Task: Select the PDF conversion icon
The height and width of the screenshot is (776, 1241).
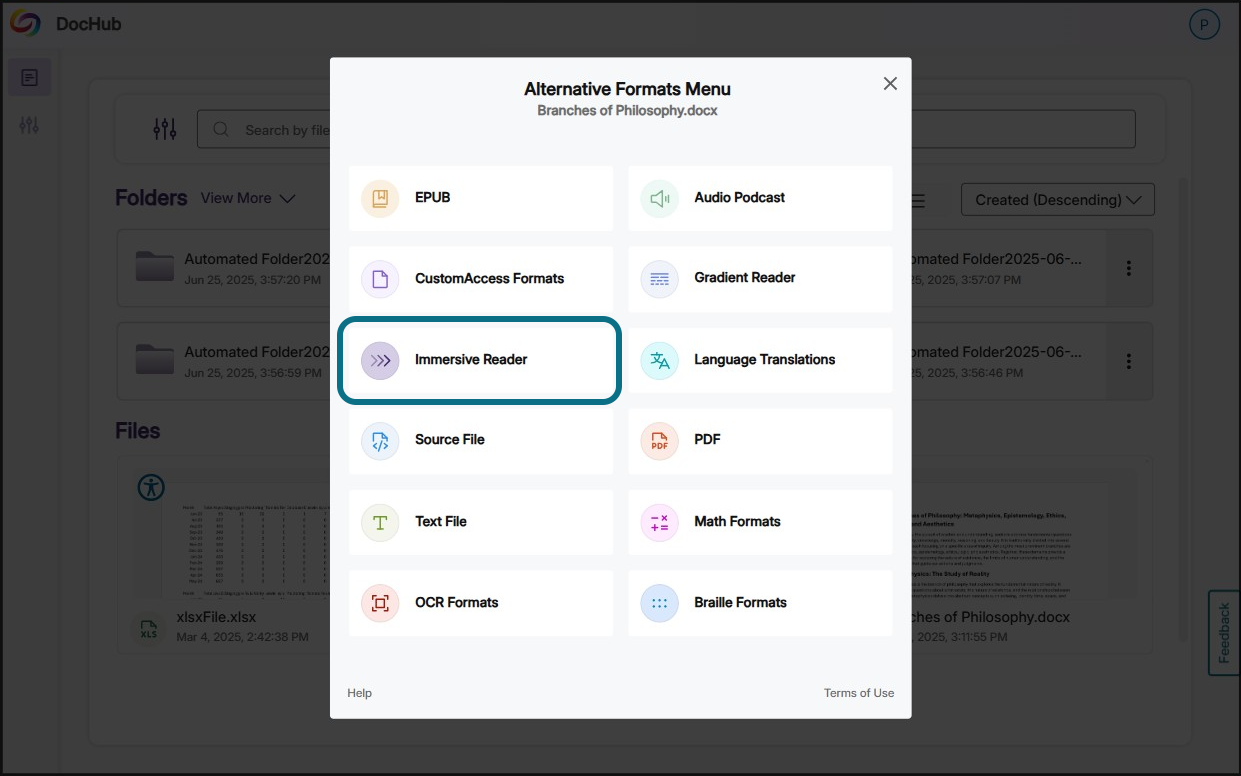Action: (x=658, y=440)
